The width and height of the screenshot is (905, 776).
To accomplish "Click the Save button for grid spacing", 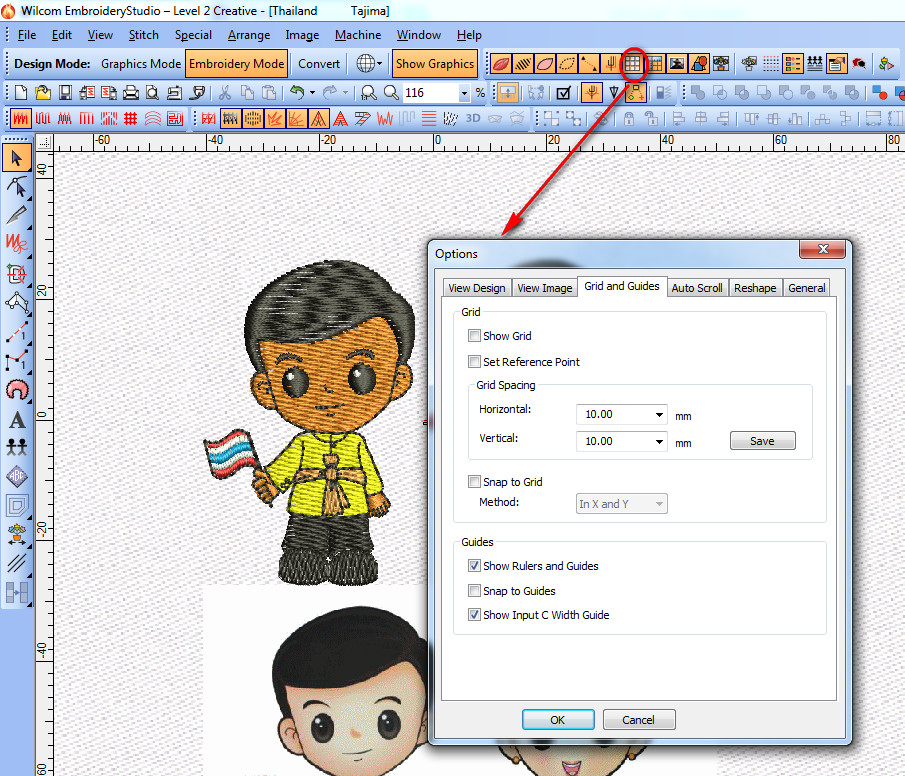I will [762, 441].
